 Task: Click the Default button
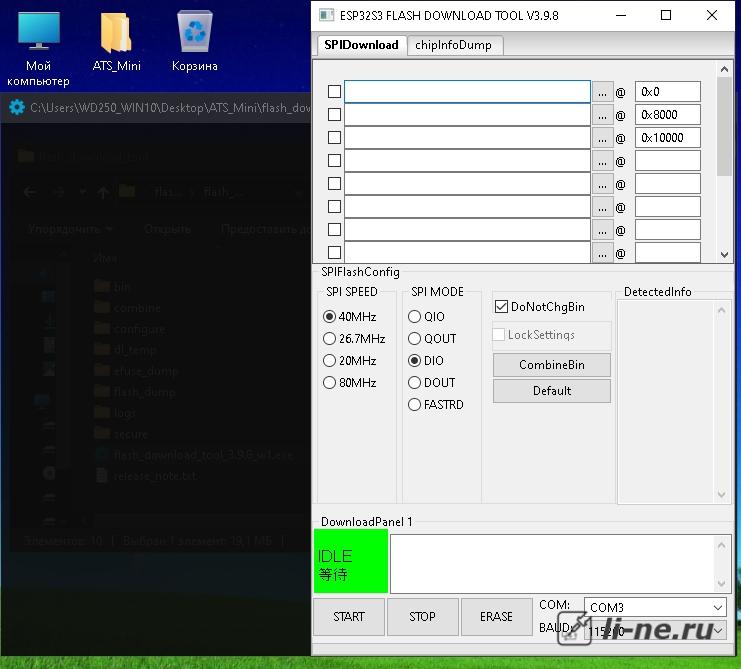point(551,391)
